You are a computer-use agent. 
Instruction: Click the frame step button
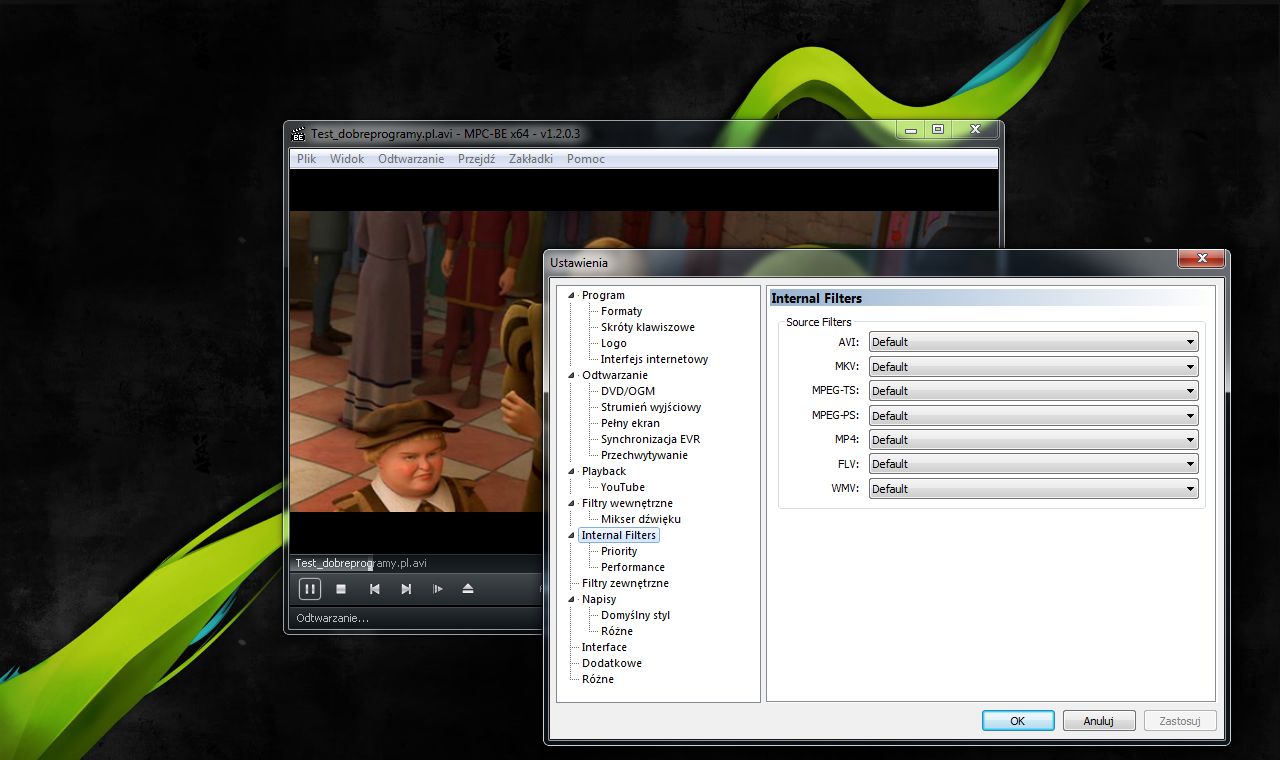tap(438, 589)
